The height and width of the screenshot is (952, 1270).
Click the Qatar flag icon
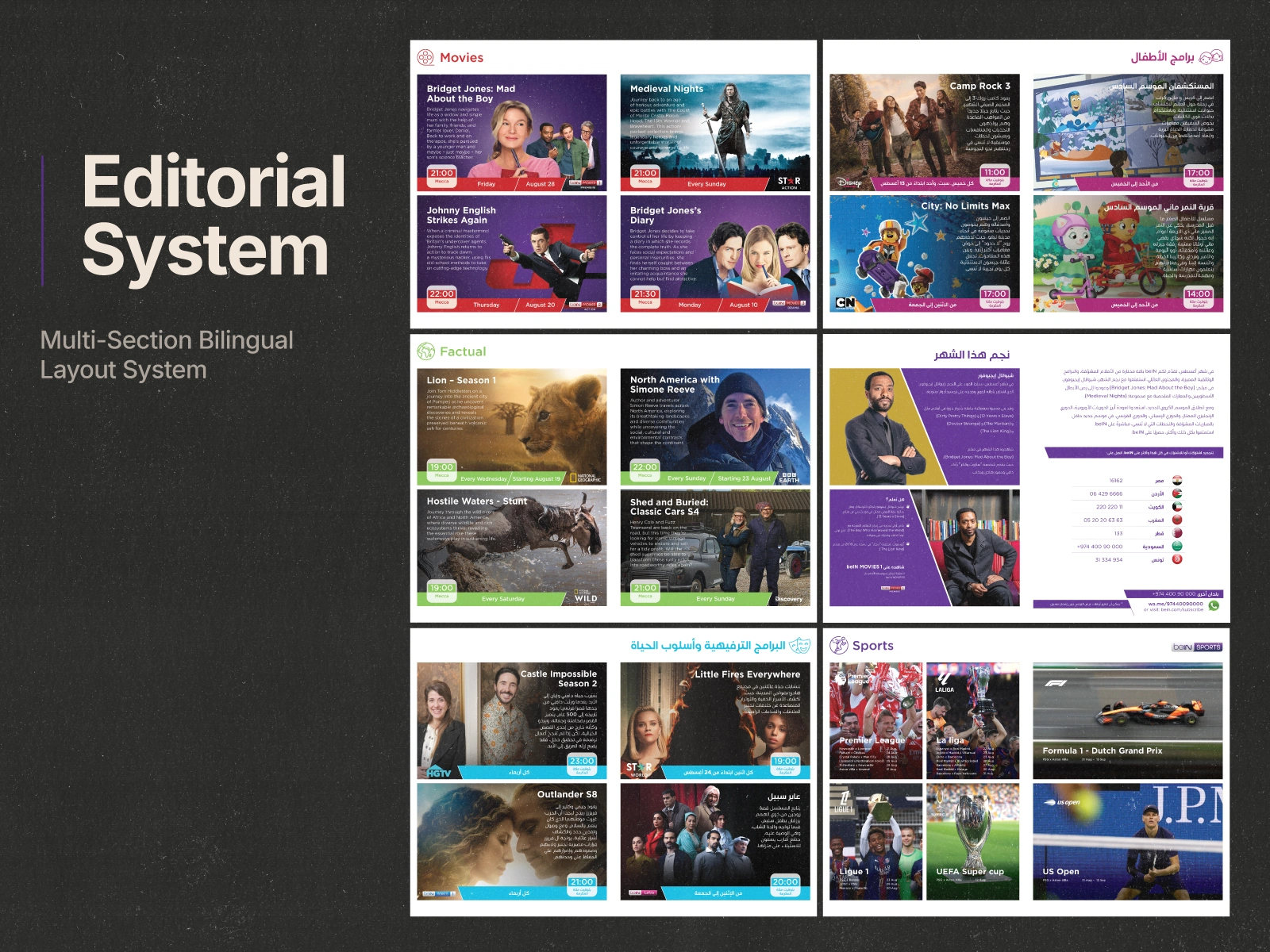point(1177,533)
